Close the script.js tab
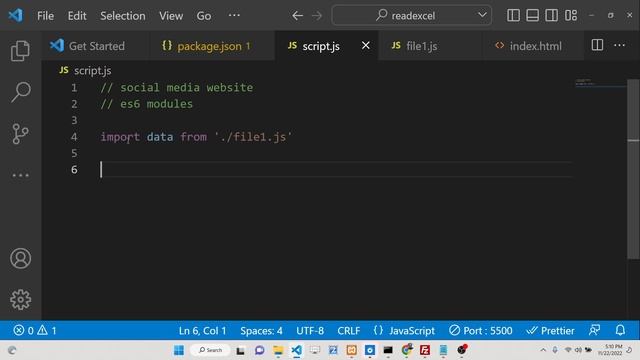This screenshot has width=640, height=360. pyautogui.click(x=366, y=45)
